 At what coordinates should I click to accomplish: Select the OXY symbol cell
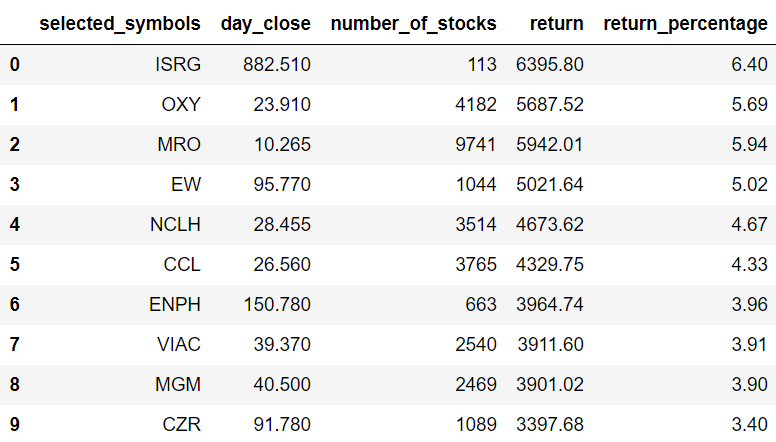[181, 104]
